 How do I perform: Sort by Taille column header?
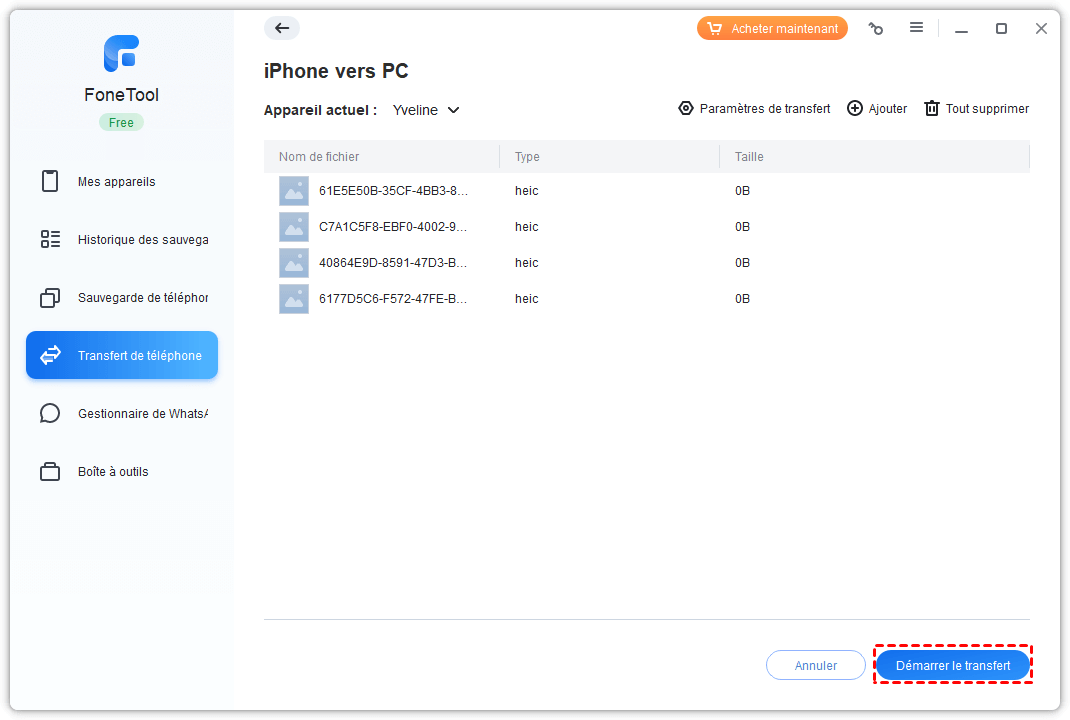749,157
